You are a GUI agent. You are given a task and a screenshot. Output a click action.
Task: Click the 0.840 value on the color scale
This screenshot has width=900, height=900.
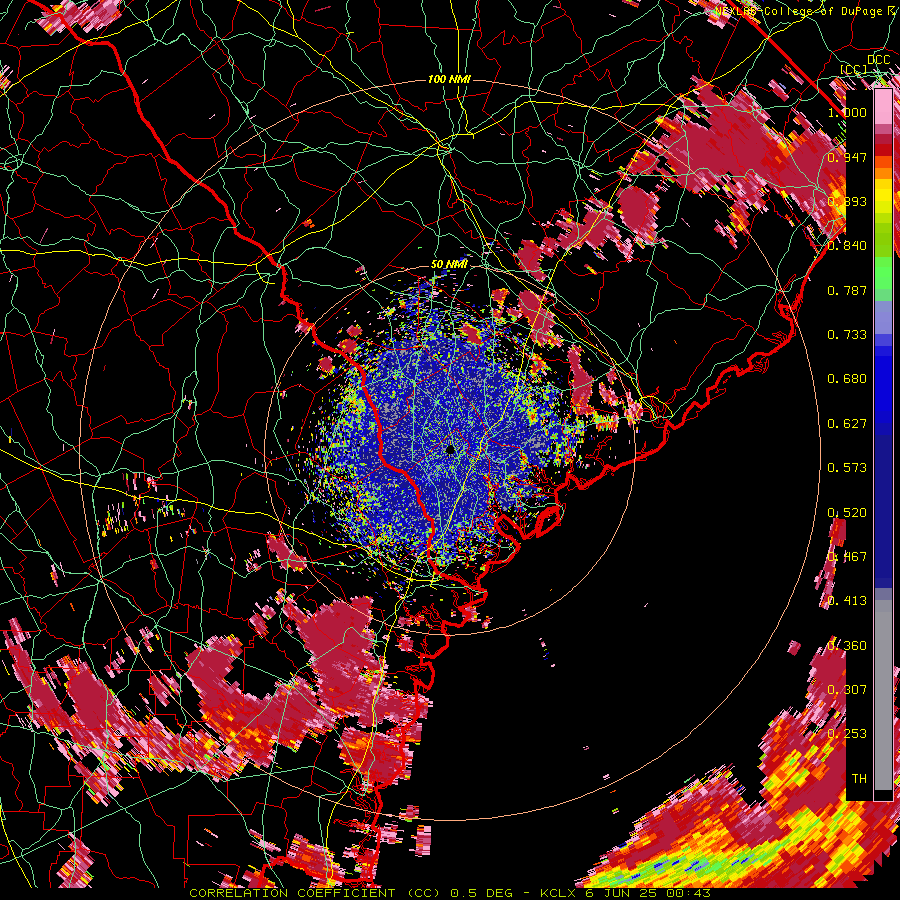(847, 246)
